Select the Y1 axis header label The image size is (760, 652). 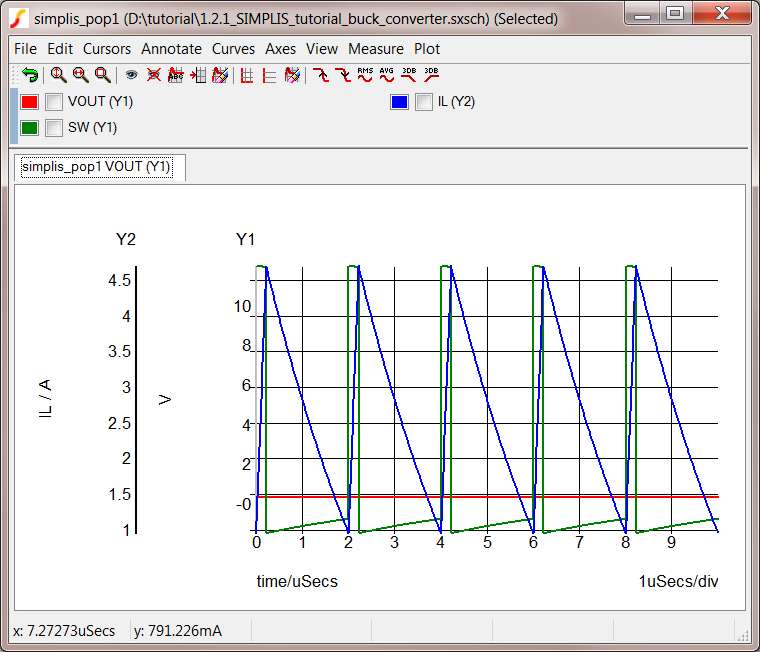point(245,239)
